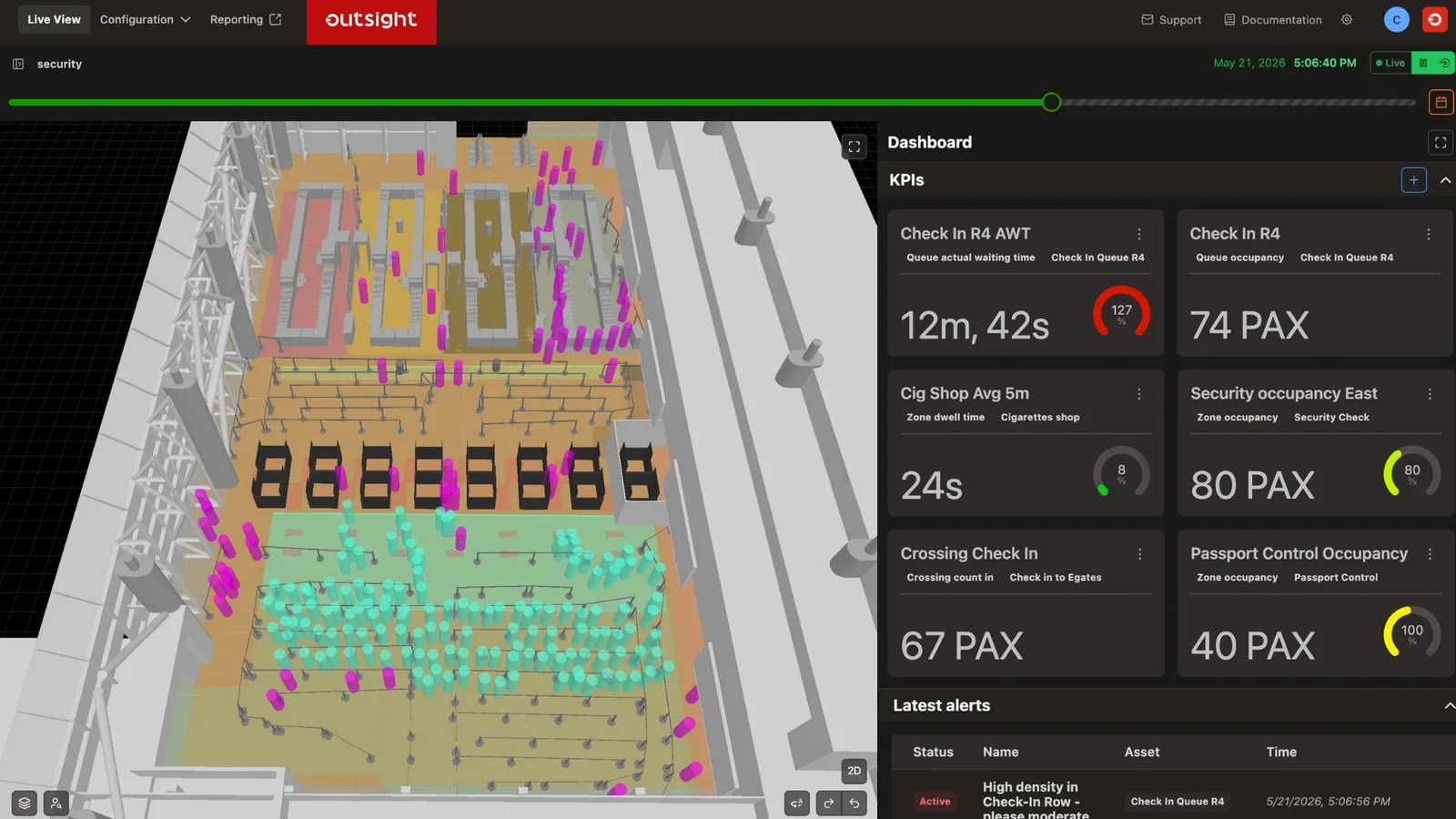Viewport: 1456px width, 819px height.
Task: Click the 'Passport Control' zone label
Action: coord(1336,578)
